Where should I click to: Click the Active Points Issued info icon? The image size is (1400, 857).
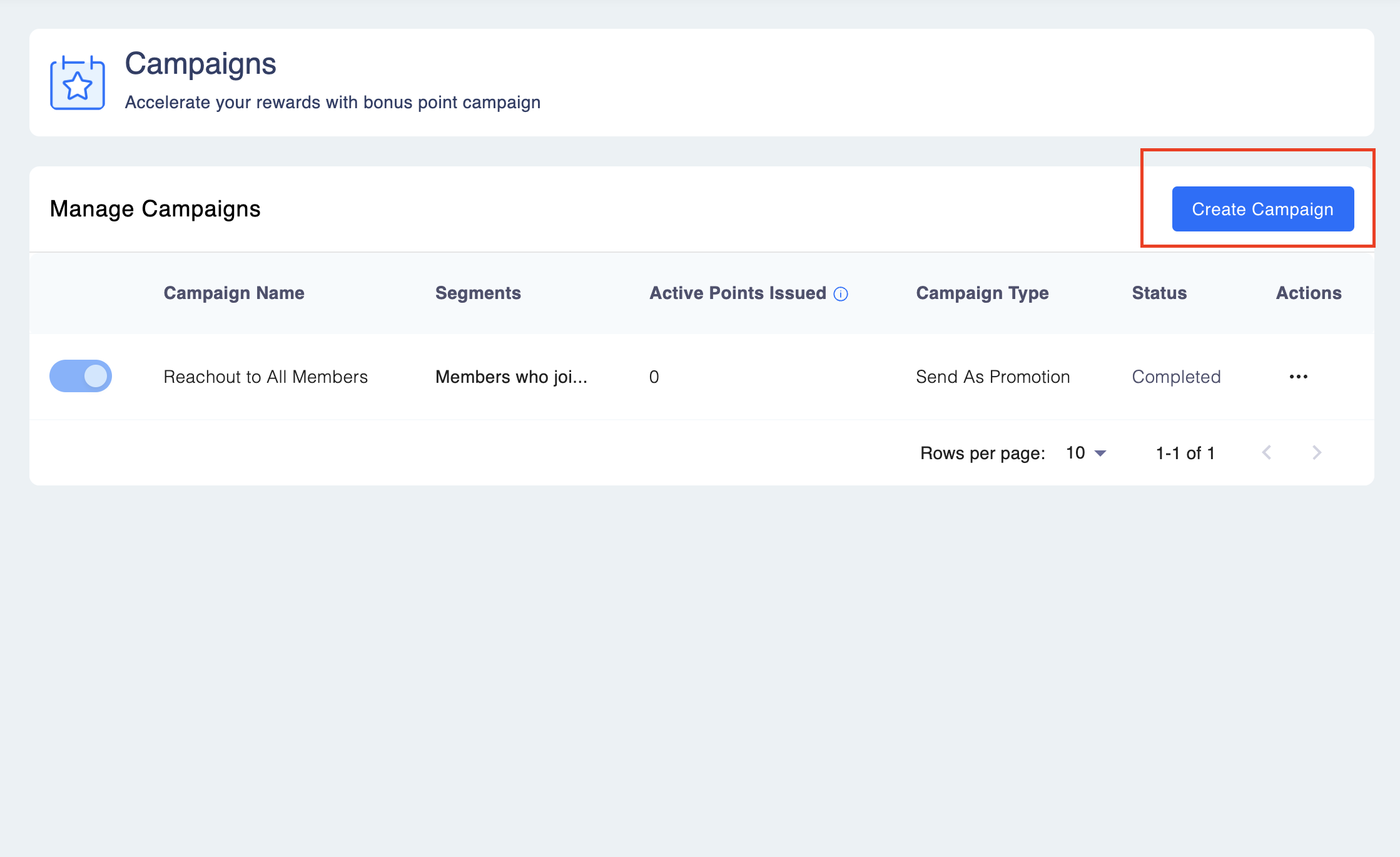tap(841, 294)
